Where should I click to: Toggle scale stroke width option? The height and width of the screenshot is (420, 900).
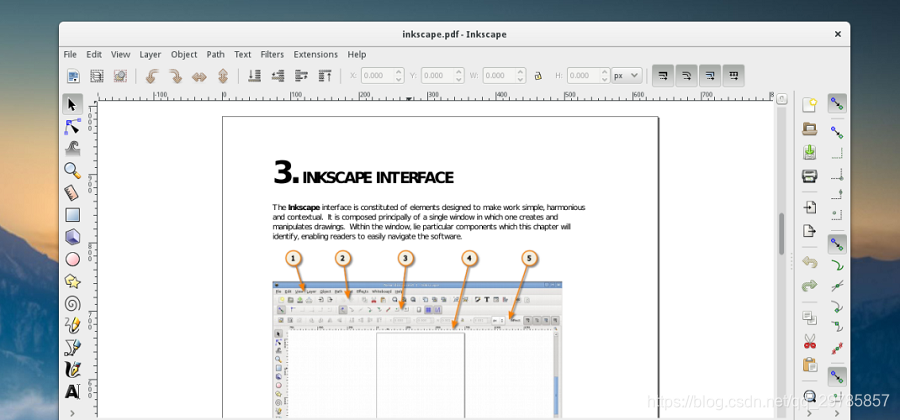[663, 76]
